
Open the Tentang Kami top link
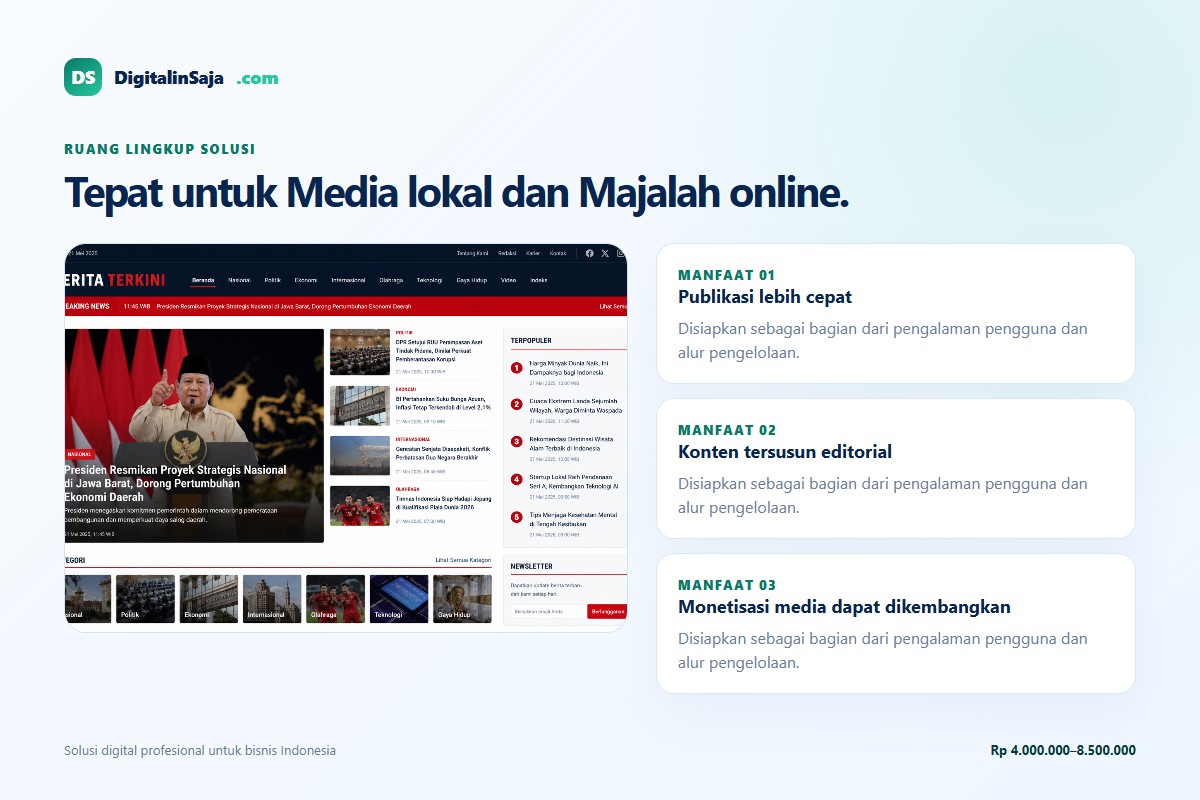click(x=471, y=253)
